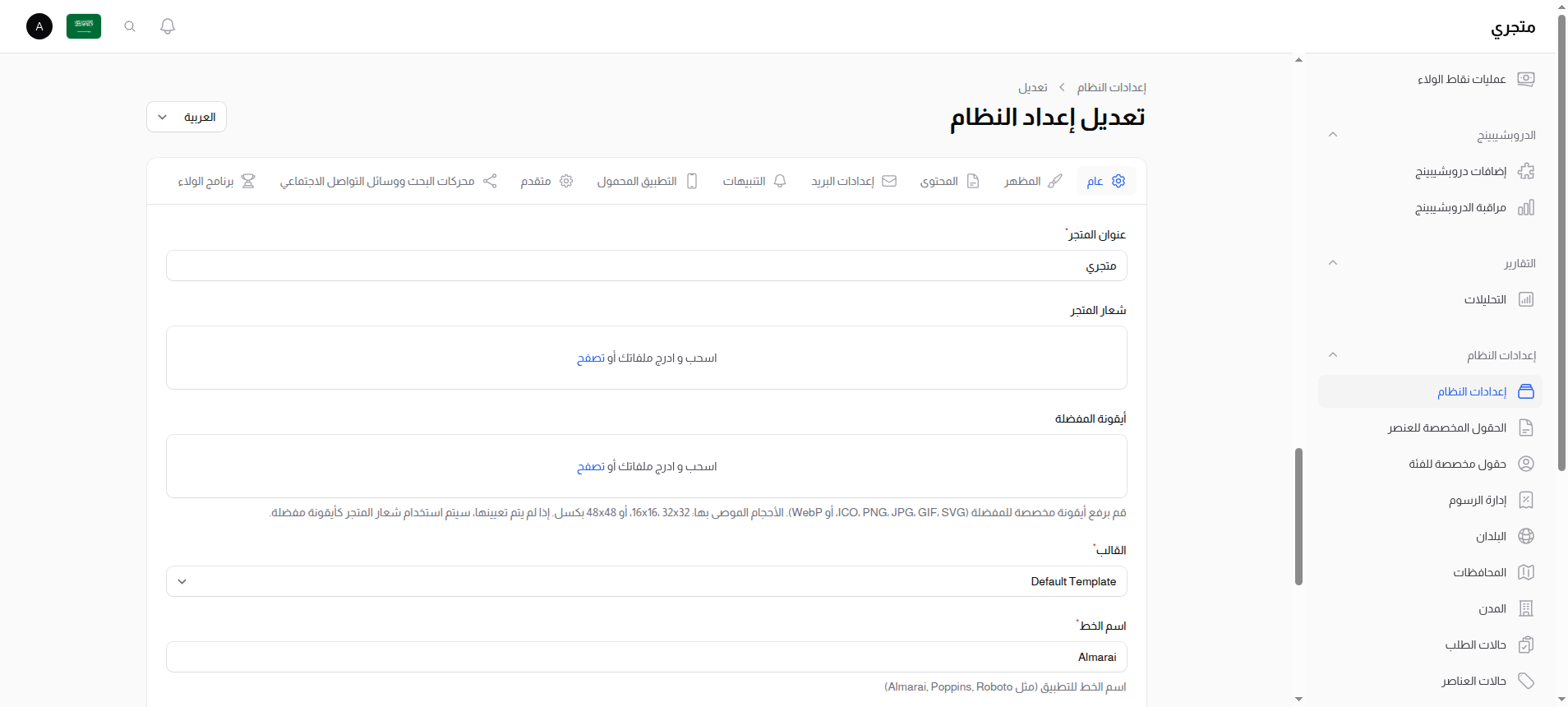This screenshot has width=1568, height=707.
Task: Open حالات الطلب sidebar link
Action: (1430, 645)
